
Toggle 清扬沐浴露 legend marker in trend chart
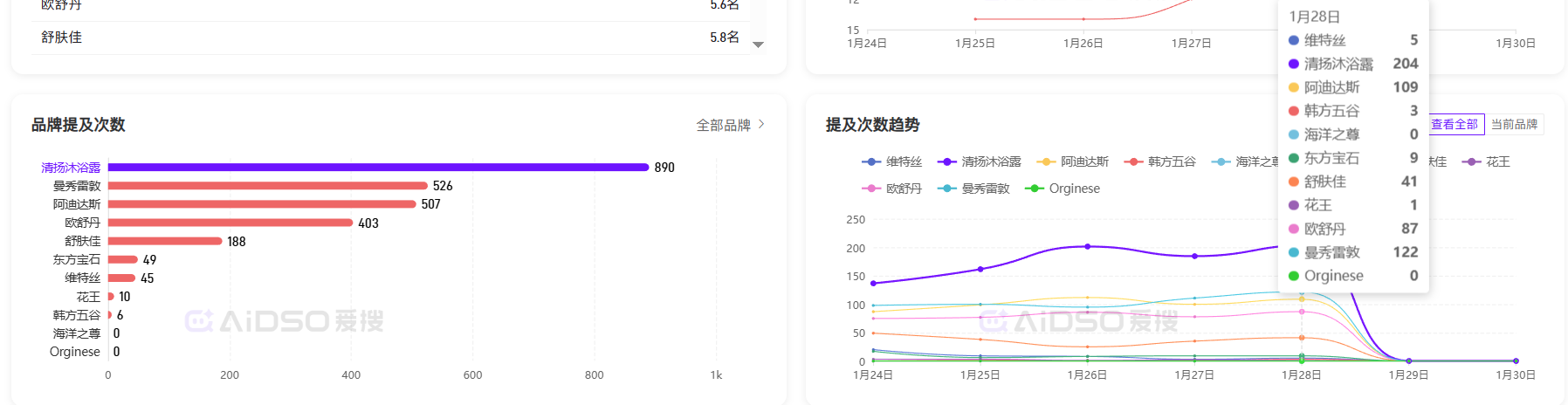[947, 162]
